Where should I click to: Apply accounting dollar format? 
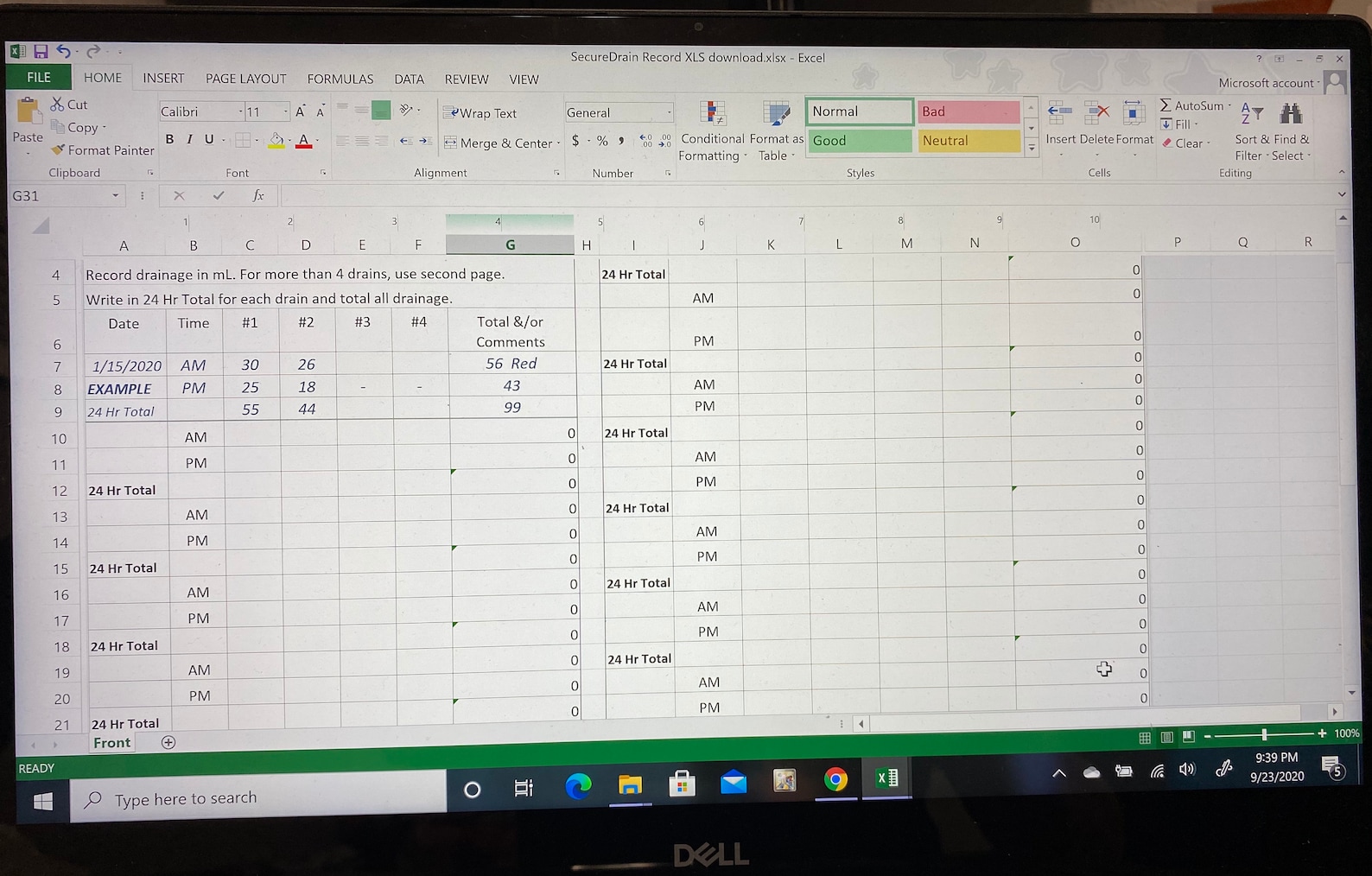click(575, 141)
